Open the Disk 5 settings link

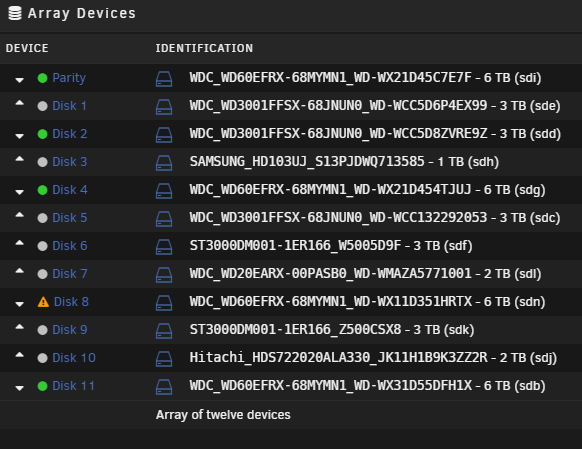point(70,218)
